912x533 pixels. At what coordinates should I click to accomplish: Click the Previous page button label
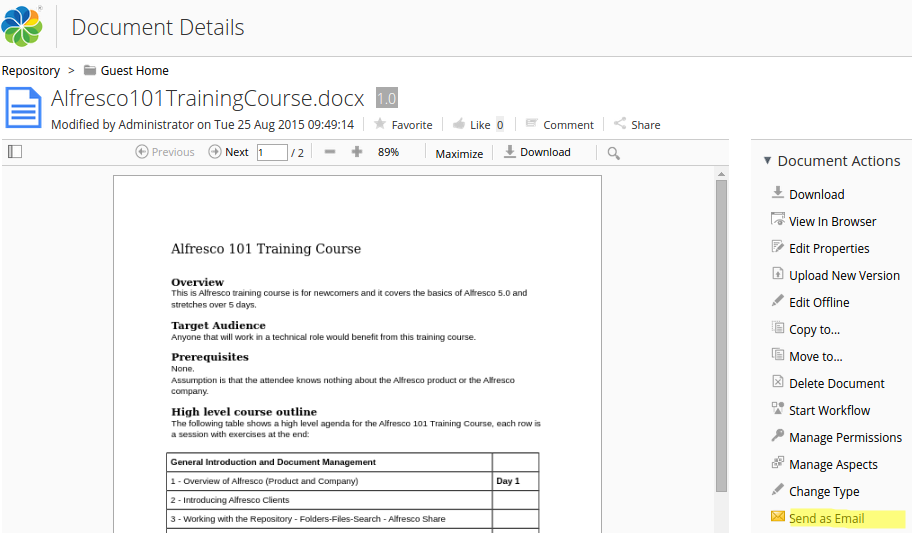tap(173, 152)
